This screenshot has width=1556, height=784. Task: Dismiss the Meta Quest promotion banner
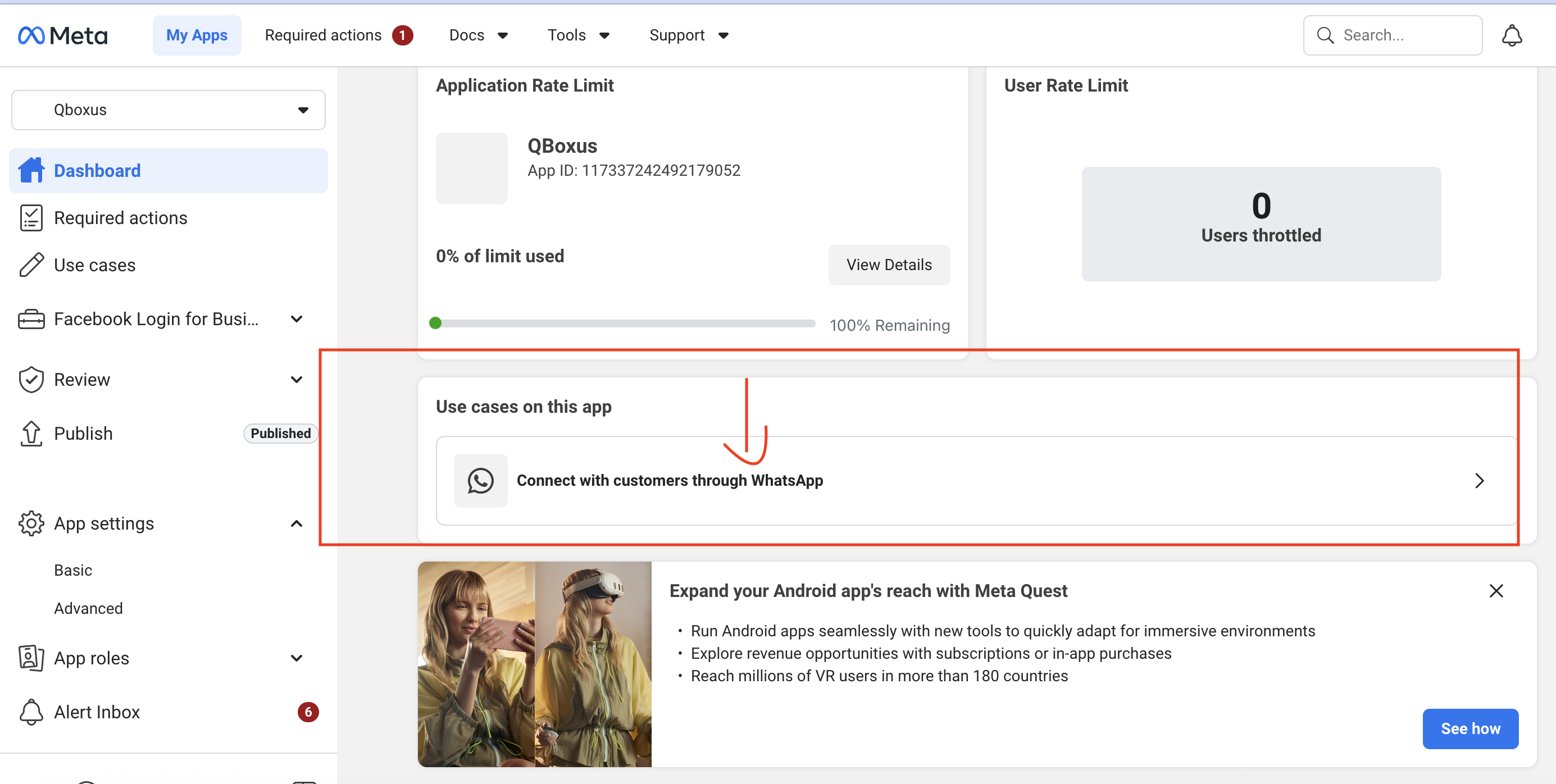(1496, 591)
